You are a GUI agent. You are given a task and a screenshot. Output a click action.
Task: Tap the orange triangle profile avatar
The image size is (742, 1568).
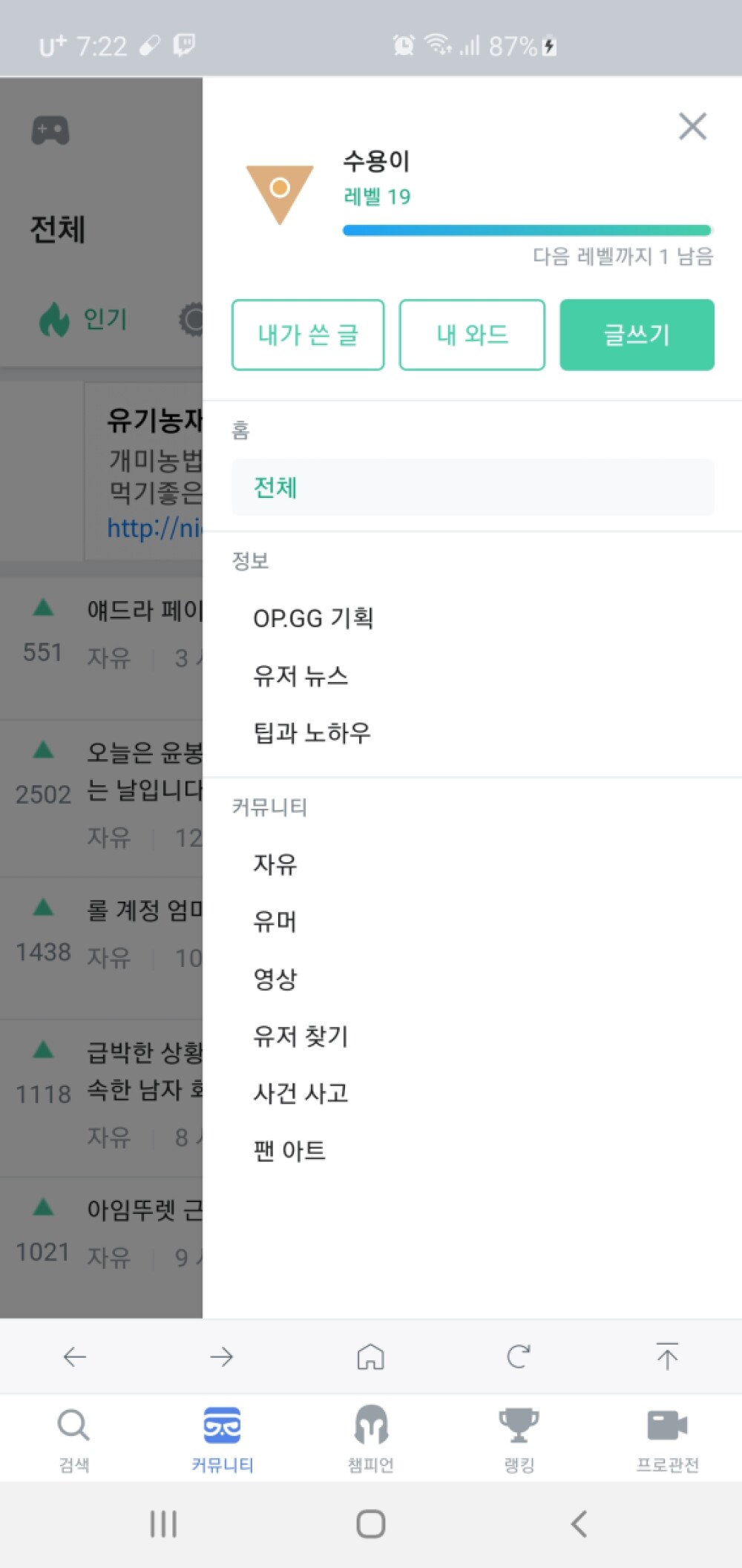point(280,192)
